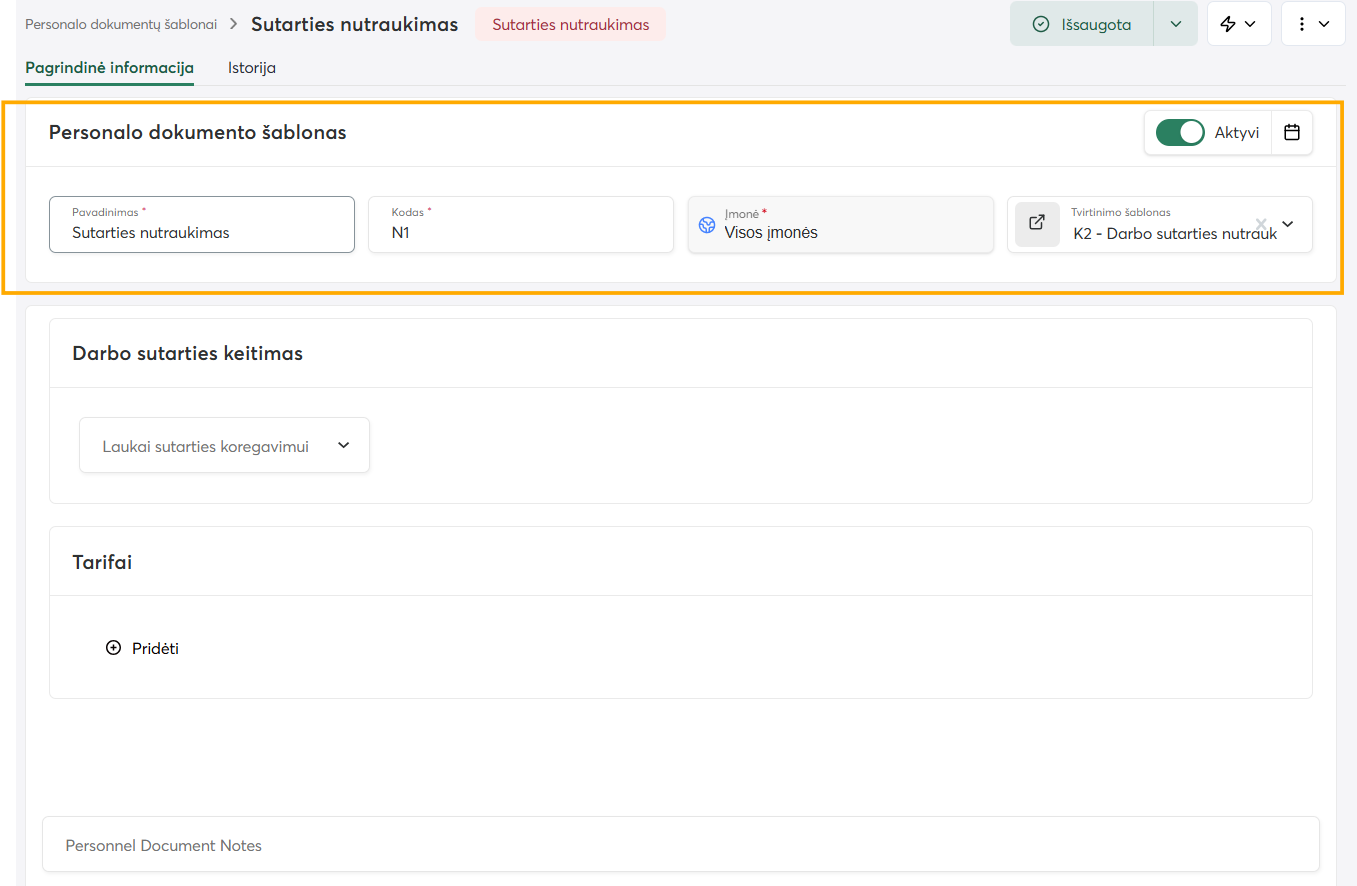Focus the Pavadinimas input field
This screenshot has height=886, width=1357.
(x=202, y=224)
